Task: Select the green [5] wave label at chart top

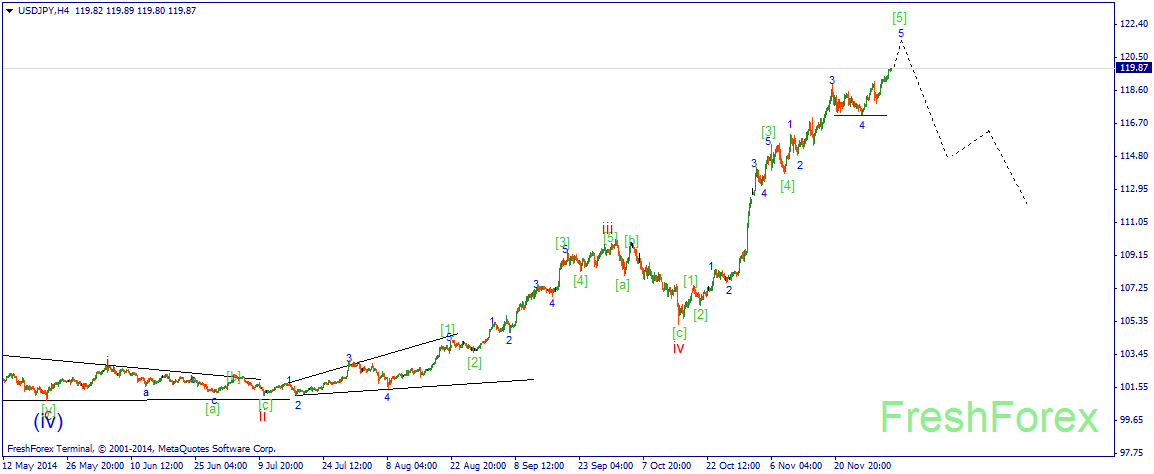Action: click(900, 17)
